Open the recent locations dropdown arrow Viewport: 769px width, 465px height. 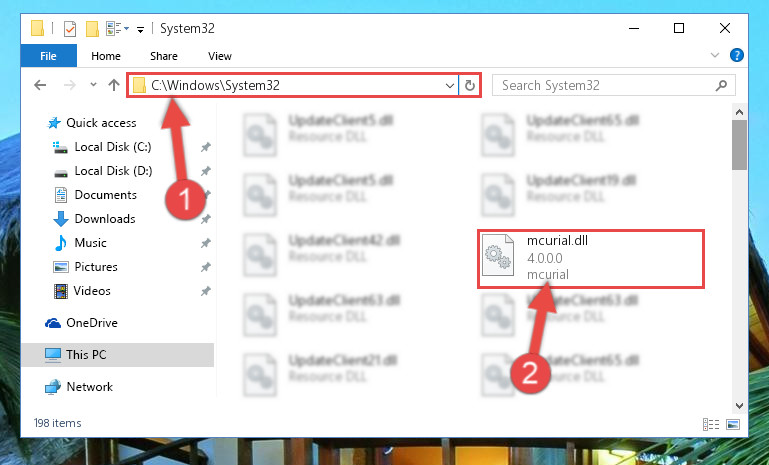93,85
